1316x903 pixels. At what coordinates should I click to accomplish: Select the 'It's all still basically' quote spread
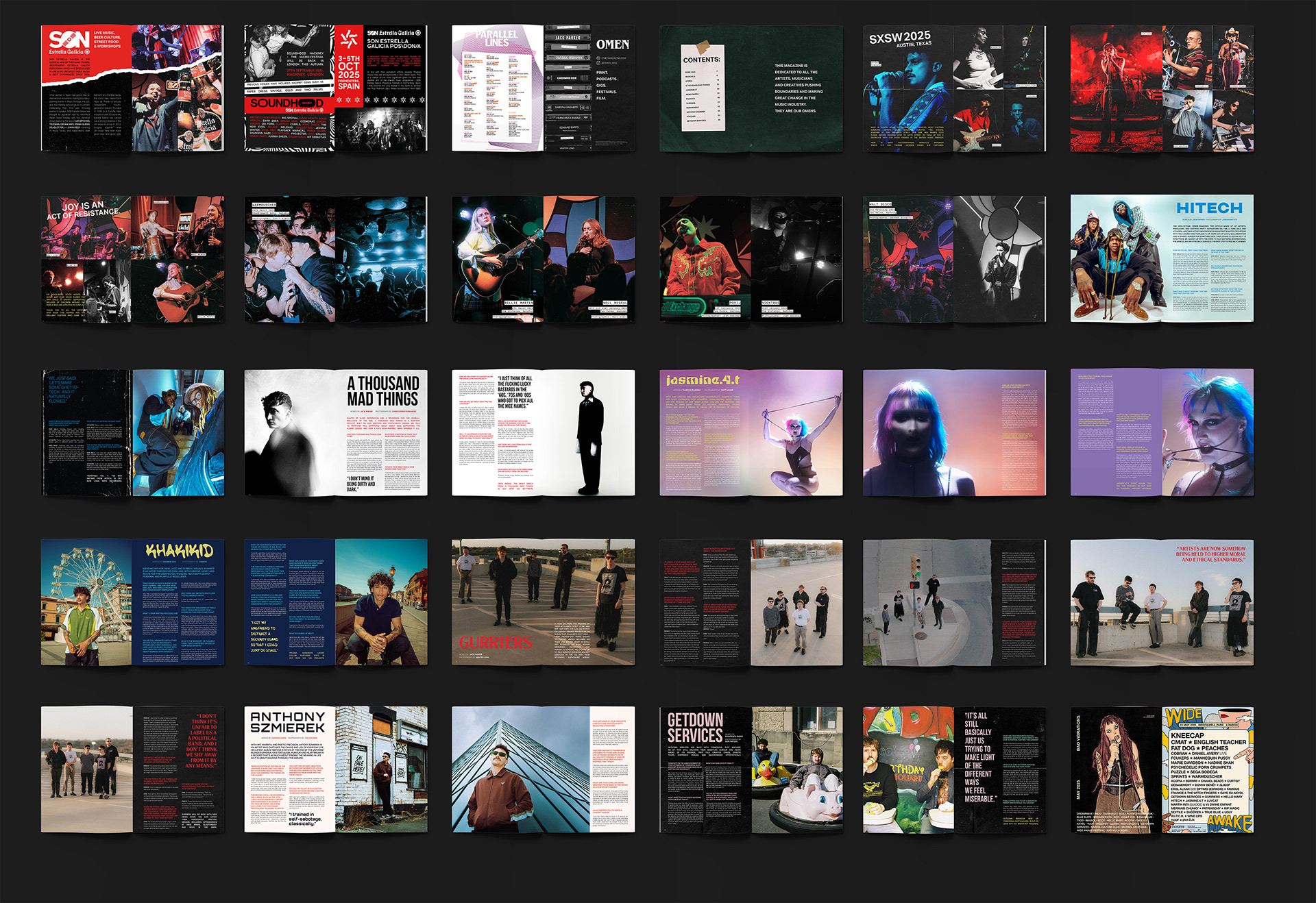coord(954,769)
